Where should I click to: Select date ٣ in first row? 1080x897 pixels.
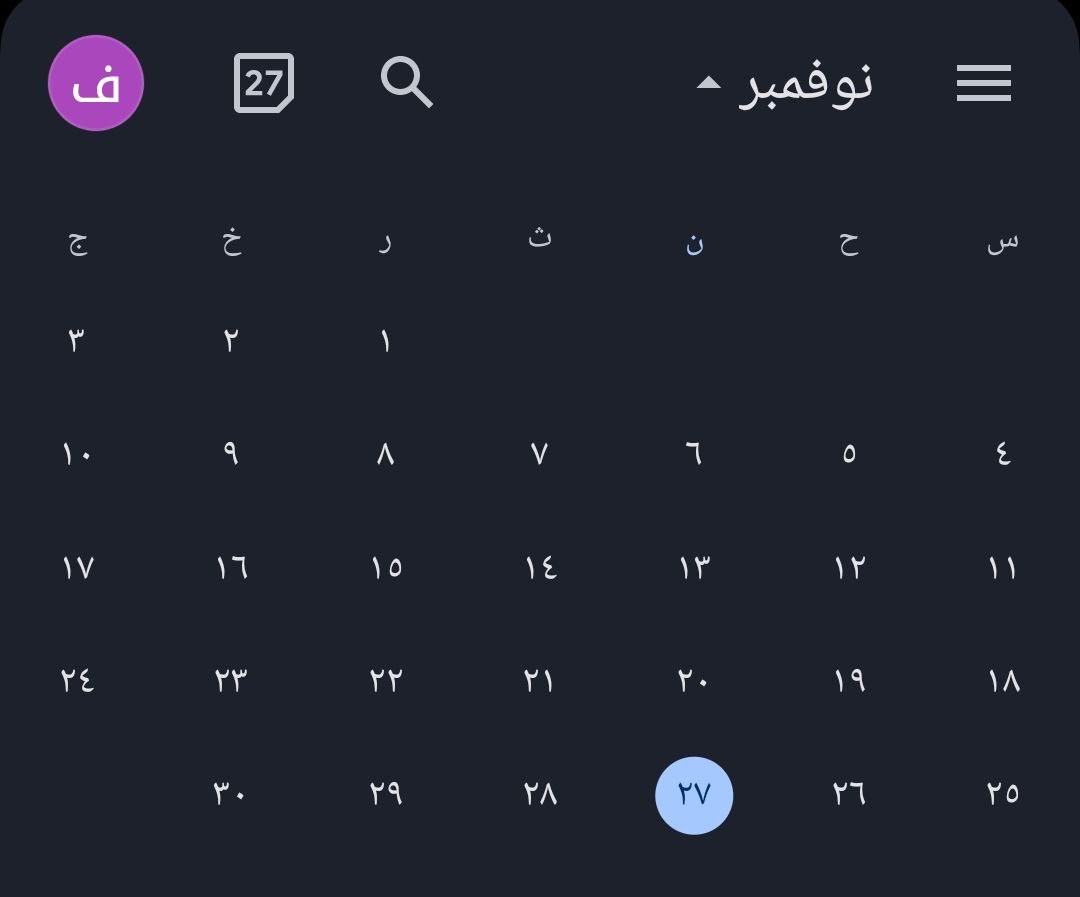(77, 341)
